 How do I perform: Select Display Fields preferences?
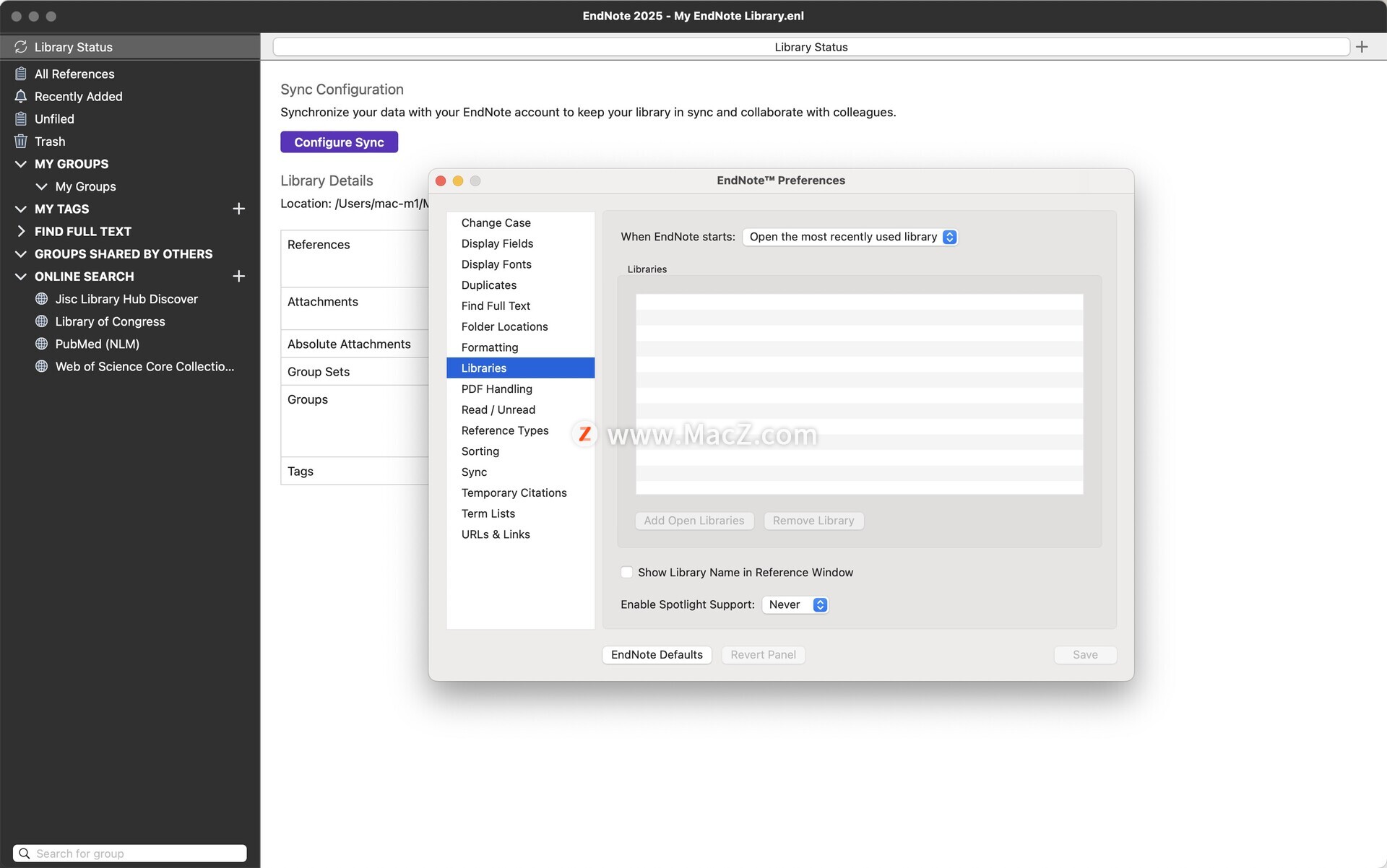(x=520, y=243)
